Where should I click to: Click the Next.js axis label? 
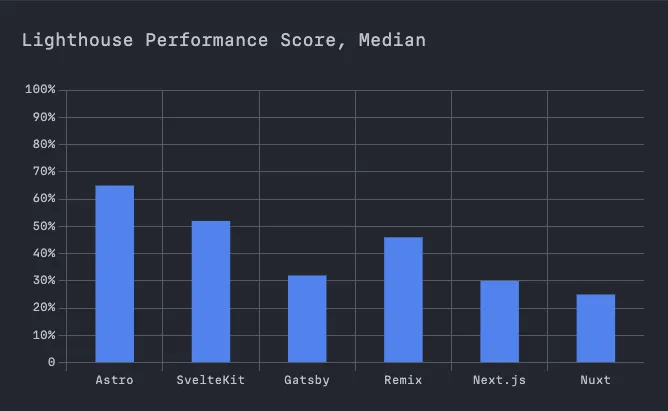(499, 380)
